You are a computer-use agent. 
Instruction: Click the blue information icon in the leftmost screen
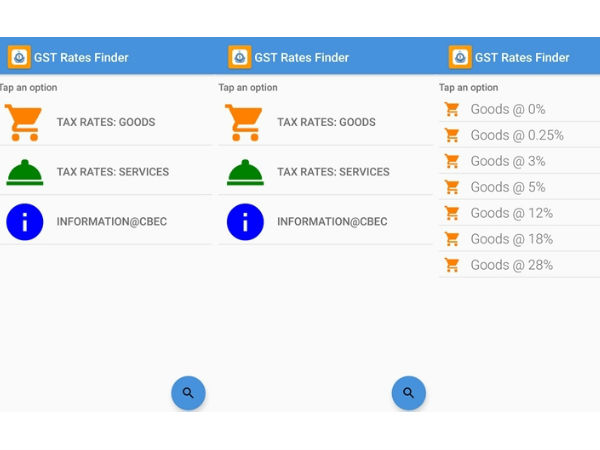(24, 221)
